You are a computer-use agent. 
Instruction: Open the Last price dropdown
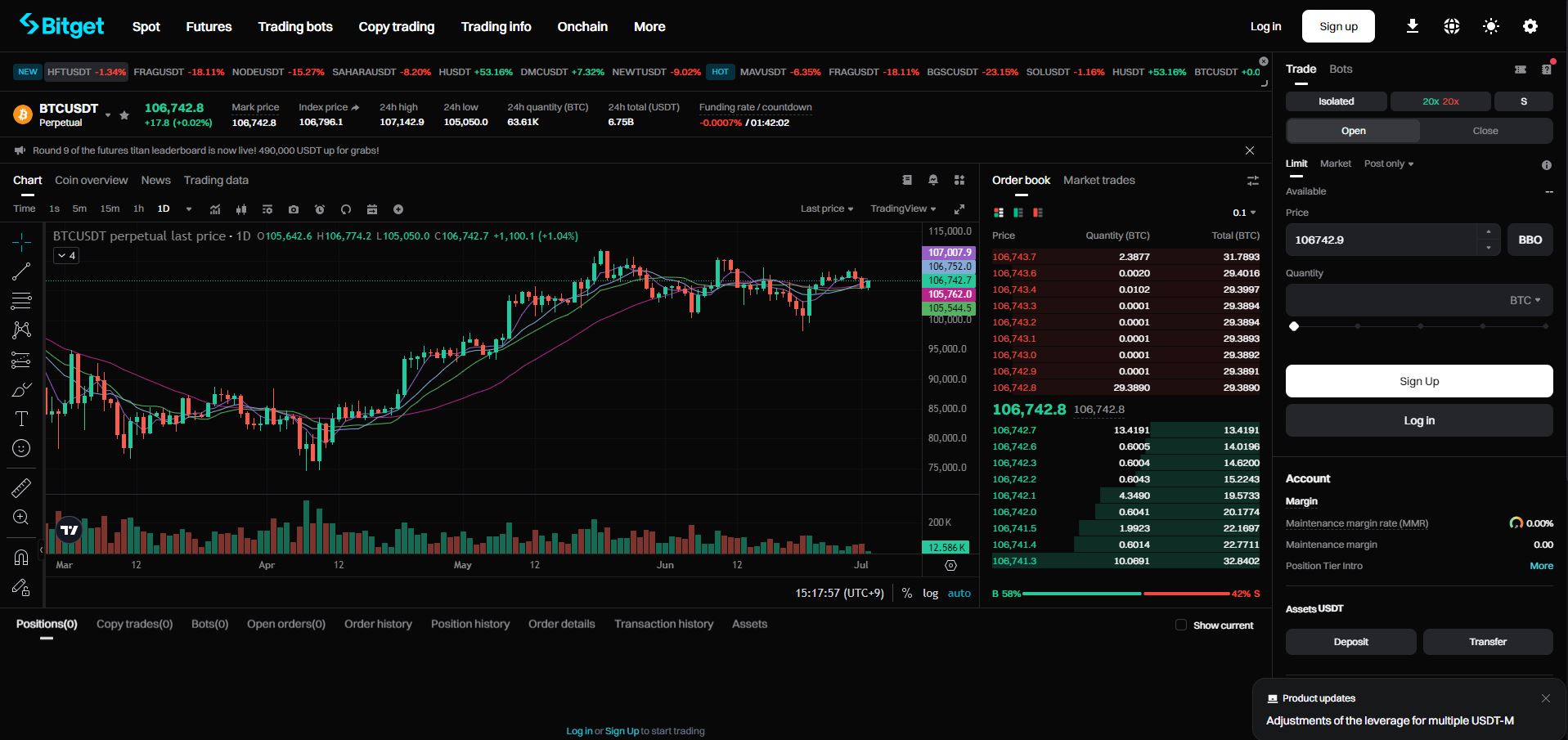point(827,209)
